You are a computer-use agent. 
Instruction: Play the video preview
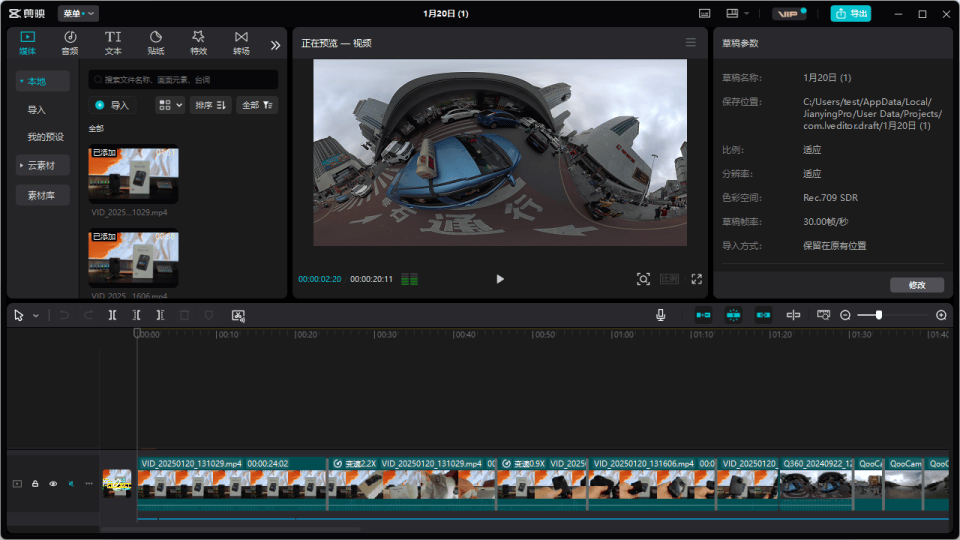point(500,279)
